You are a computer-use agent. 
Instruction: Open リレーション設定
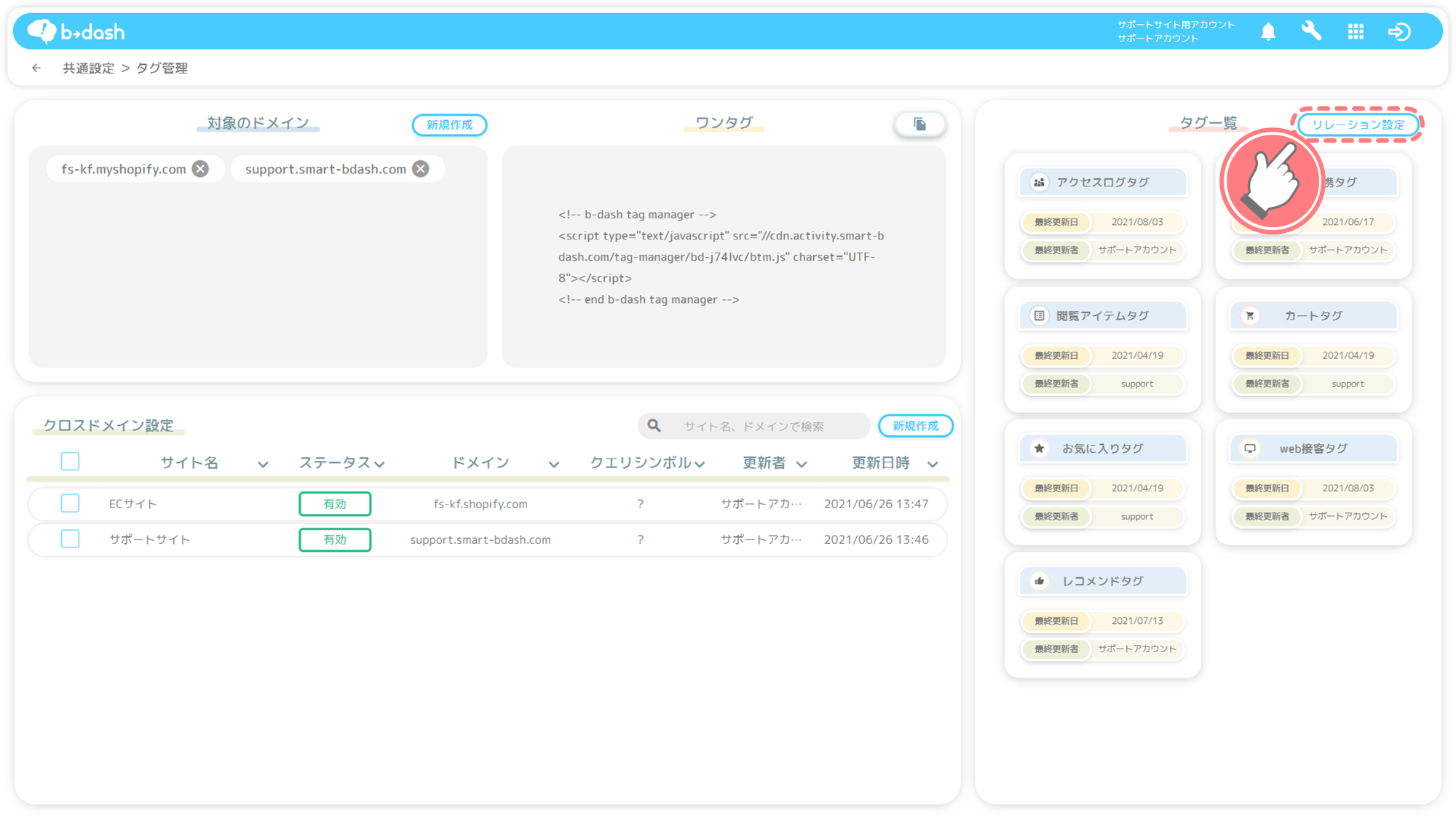(1358, 124)
